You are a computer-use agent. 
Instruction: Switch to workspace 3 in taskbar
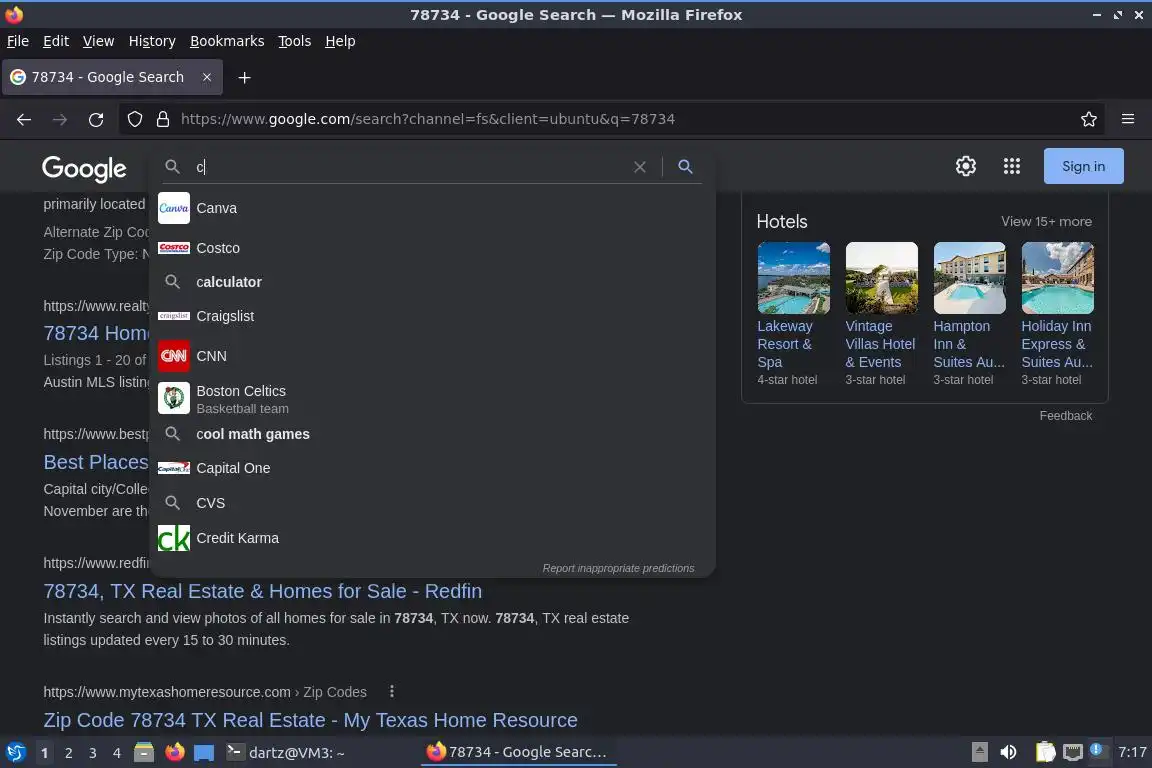click(93, 753)
